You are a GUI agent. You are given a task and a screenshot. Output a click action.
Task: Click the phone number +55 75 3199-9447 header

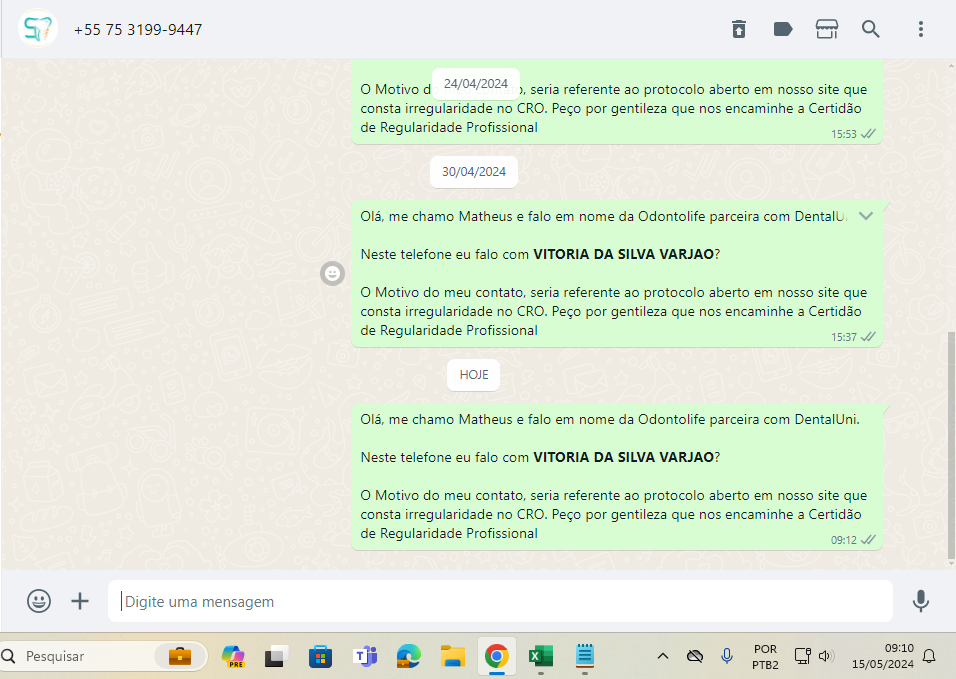[138, 29]
